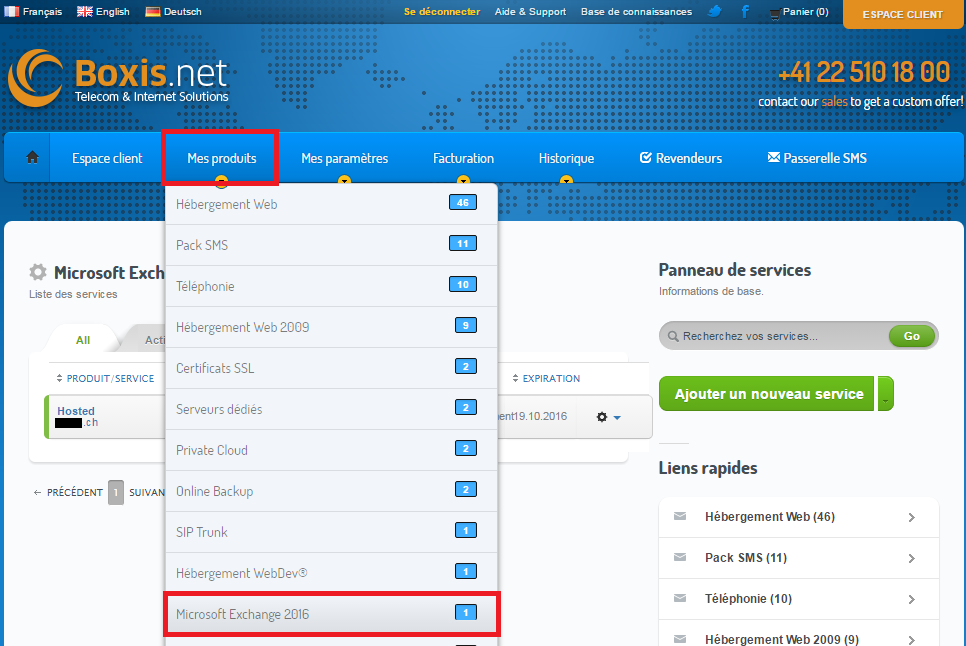Click the orange ESPACE CLIENT button
This screenshot has height=646, width=966.
pyautogui.click(x=903, y=14)
